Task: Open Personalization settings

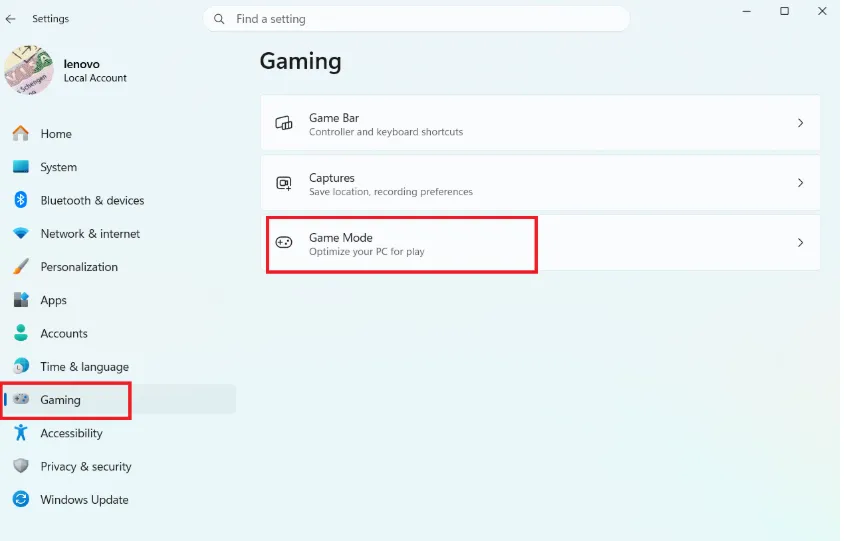Action: pyautogui.click(x=79, y=267)
